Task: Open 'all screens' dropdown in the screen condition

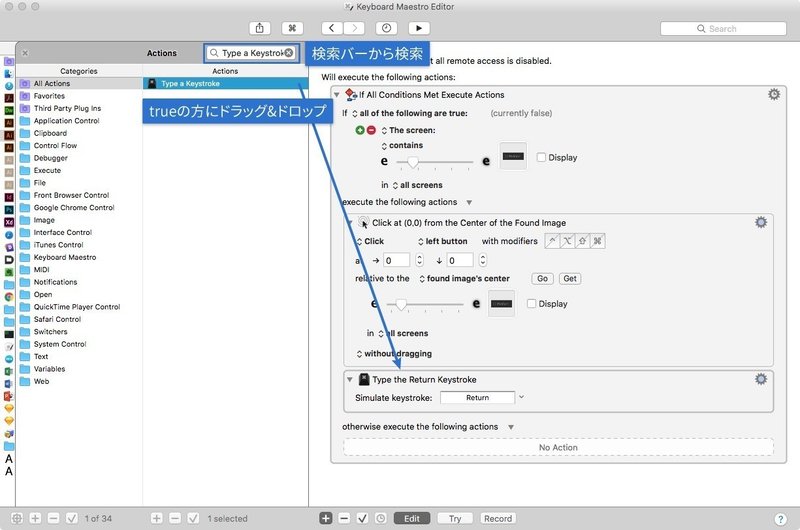Action: (x=417, y=185)
